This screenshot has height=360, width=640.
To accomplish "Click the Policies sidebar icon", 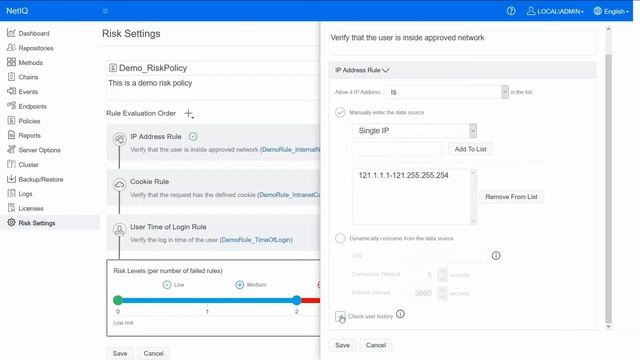I will [x=11, y=121].
